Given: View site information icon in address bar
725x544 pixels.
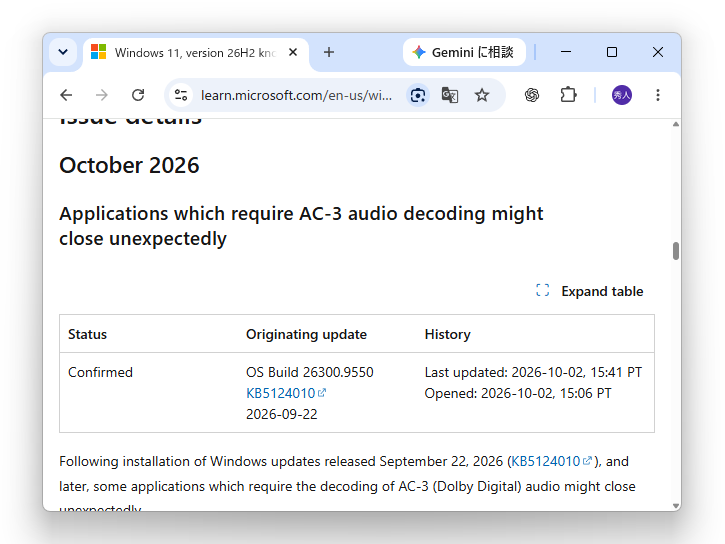Looking at the screenshot, I should click(x=181, y=95).
